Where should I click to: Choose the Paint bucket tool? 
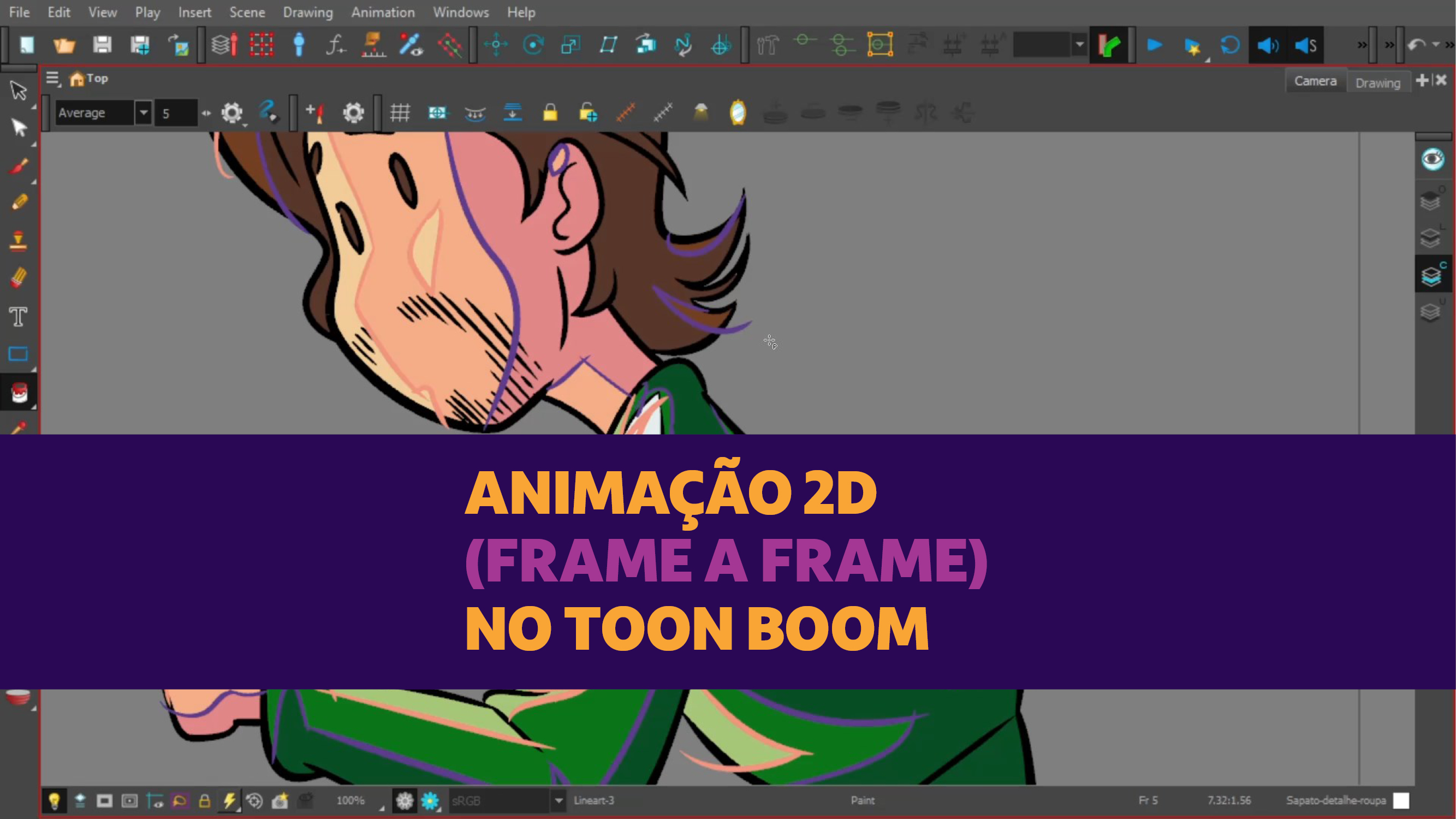tap(18, 392)
